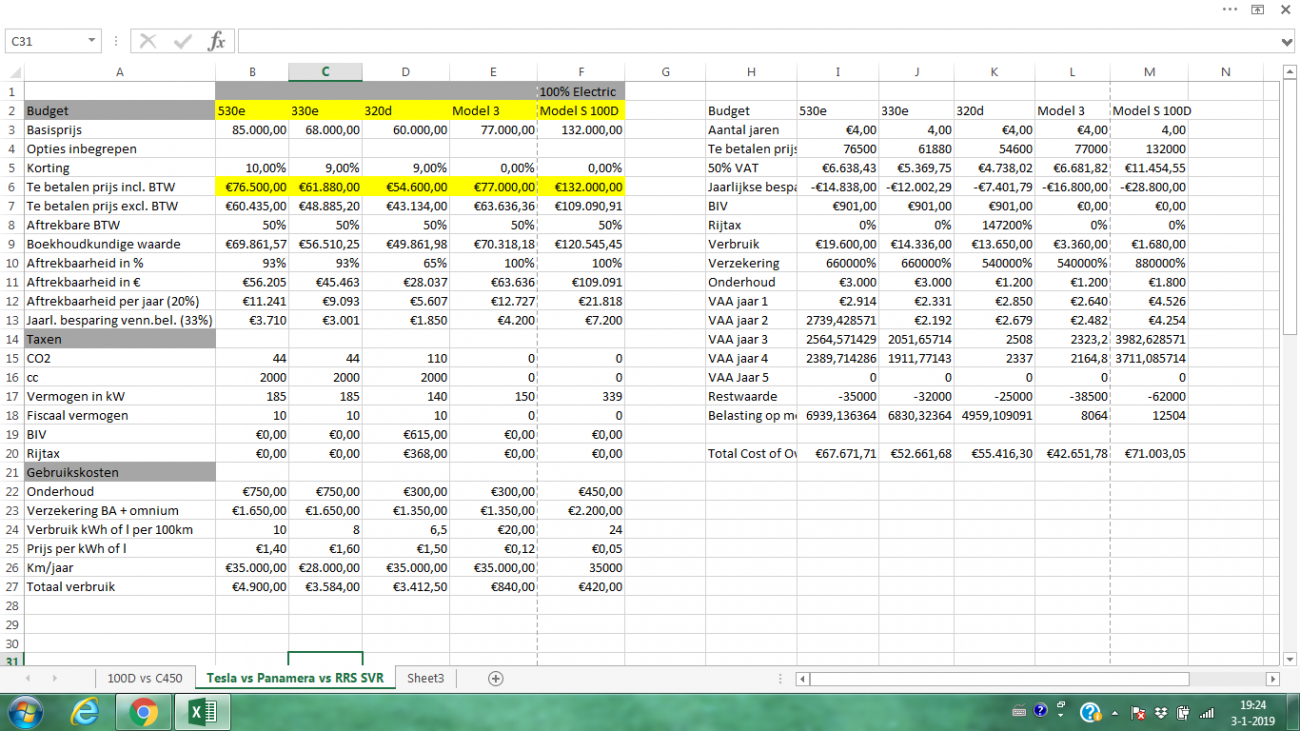This screenshot has height=731, width=1300.
Task: Click the Restwaarde label cell
Action: click(751, 396)
